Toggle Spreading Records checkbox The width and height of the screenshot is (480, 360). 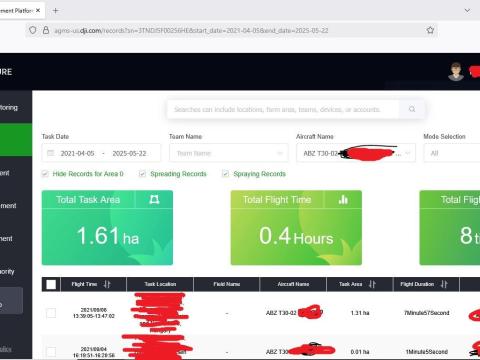[142, 174]
